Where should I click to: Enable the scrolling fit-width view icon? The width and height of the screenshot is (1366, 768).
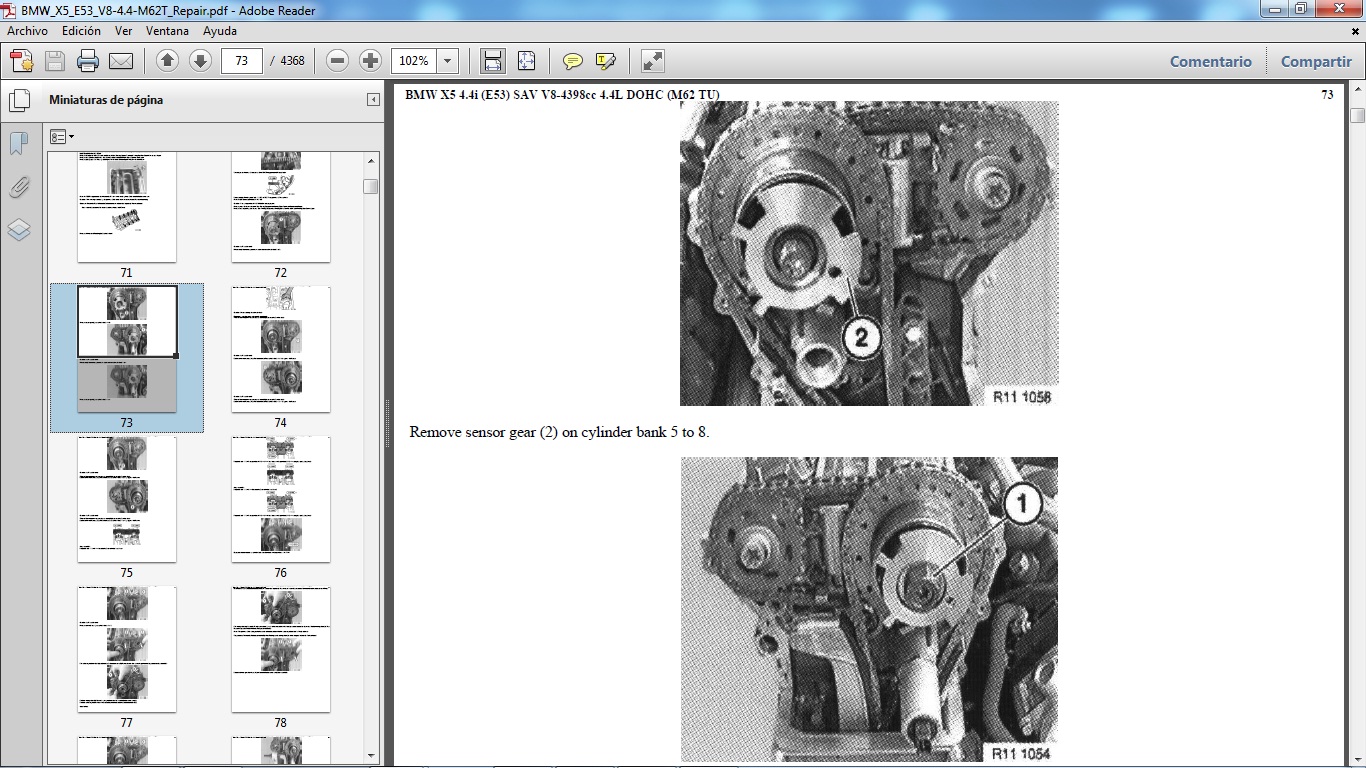click(493, 61)
